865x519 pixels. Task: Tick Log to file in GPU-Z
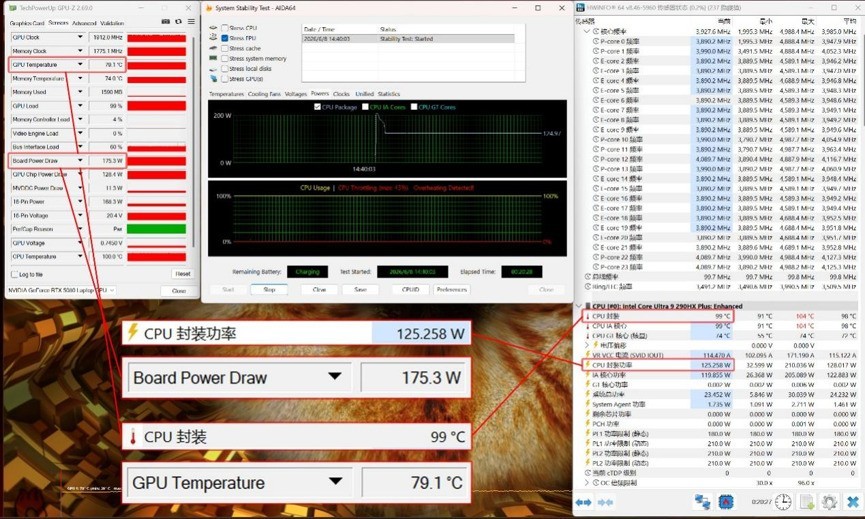[x=15, y=274]
